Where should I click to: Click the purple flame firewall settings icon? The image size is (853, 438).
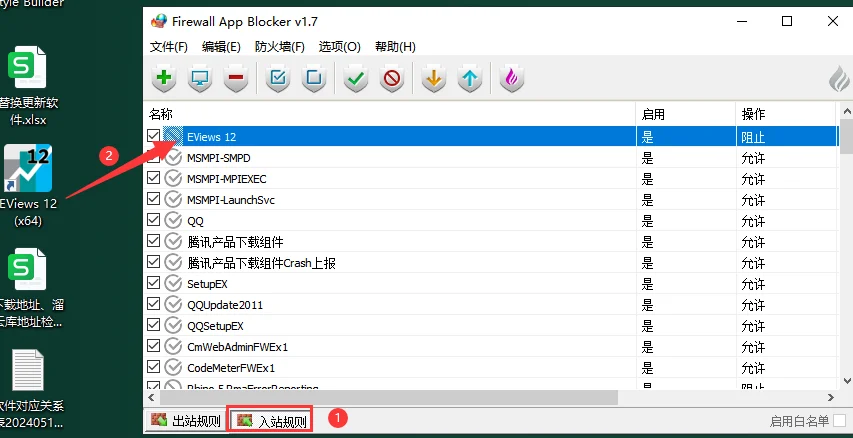512,79
